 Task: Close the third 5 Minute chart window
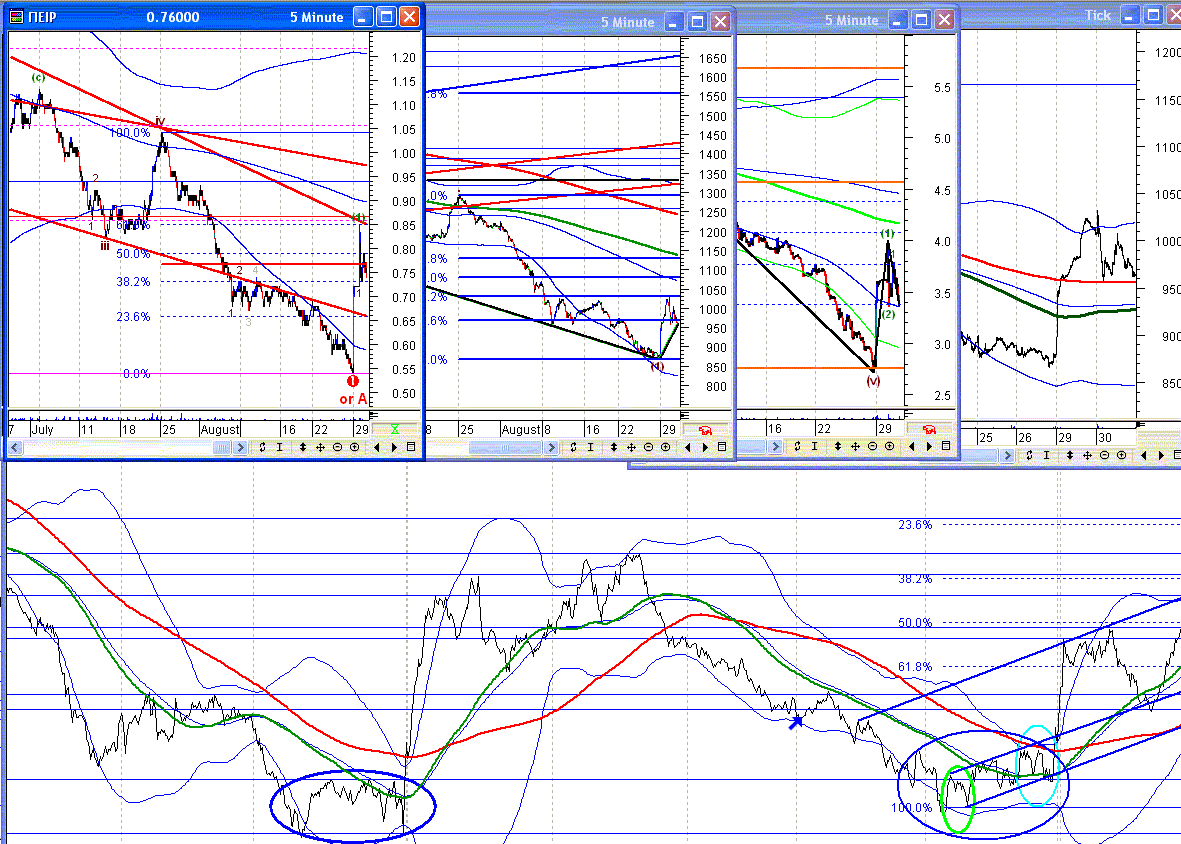click(944, 20)
